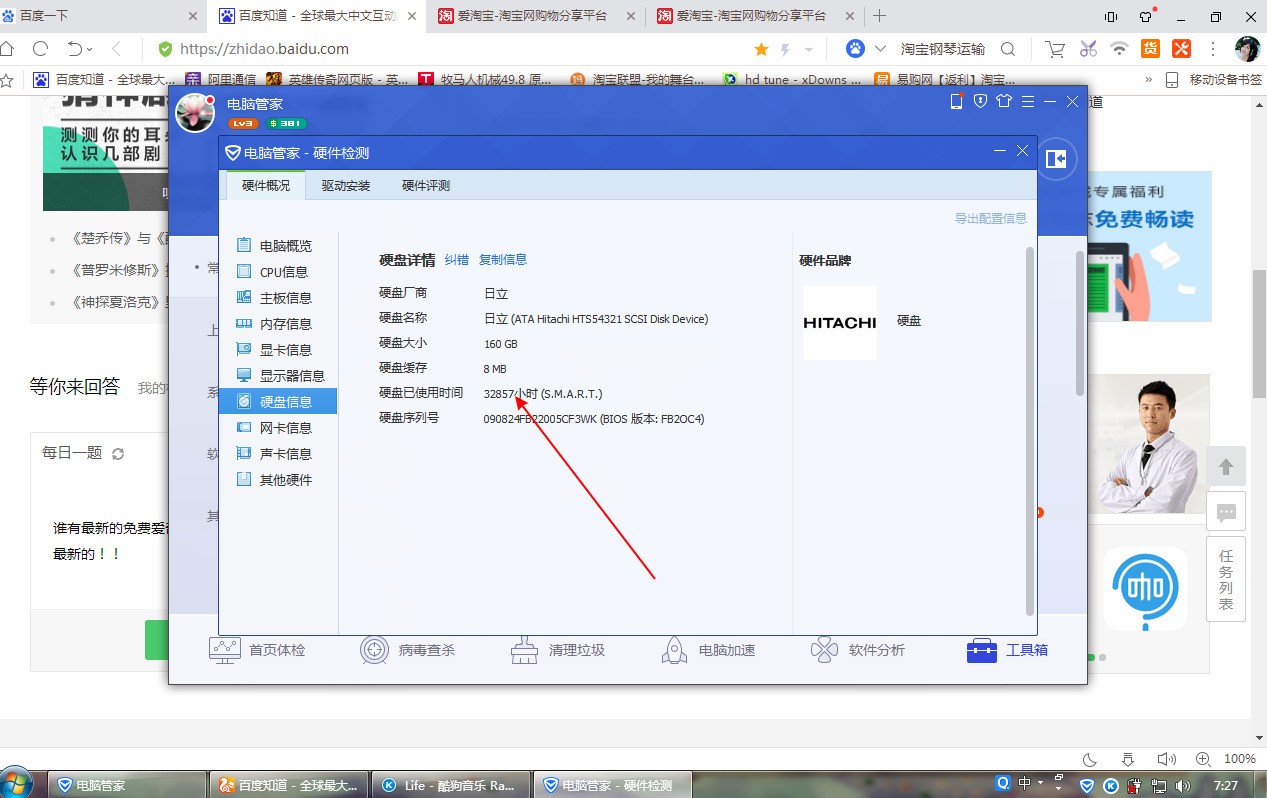The height and width of the screenshot is (798, 1267).
Task: Click 复制信息 to copy hardware details
Action: point(502,259)
